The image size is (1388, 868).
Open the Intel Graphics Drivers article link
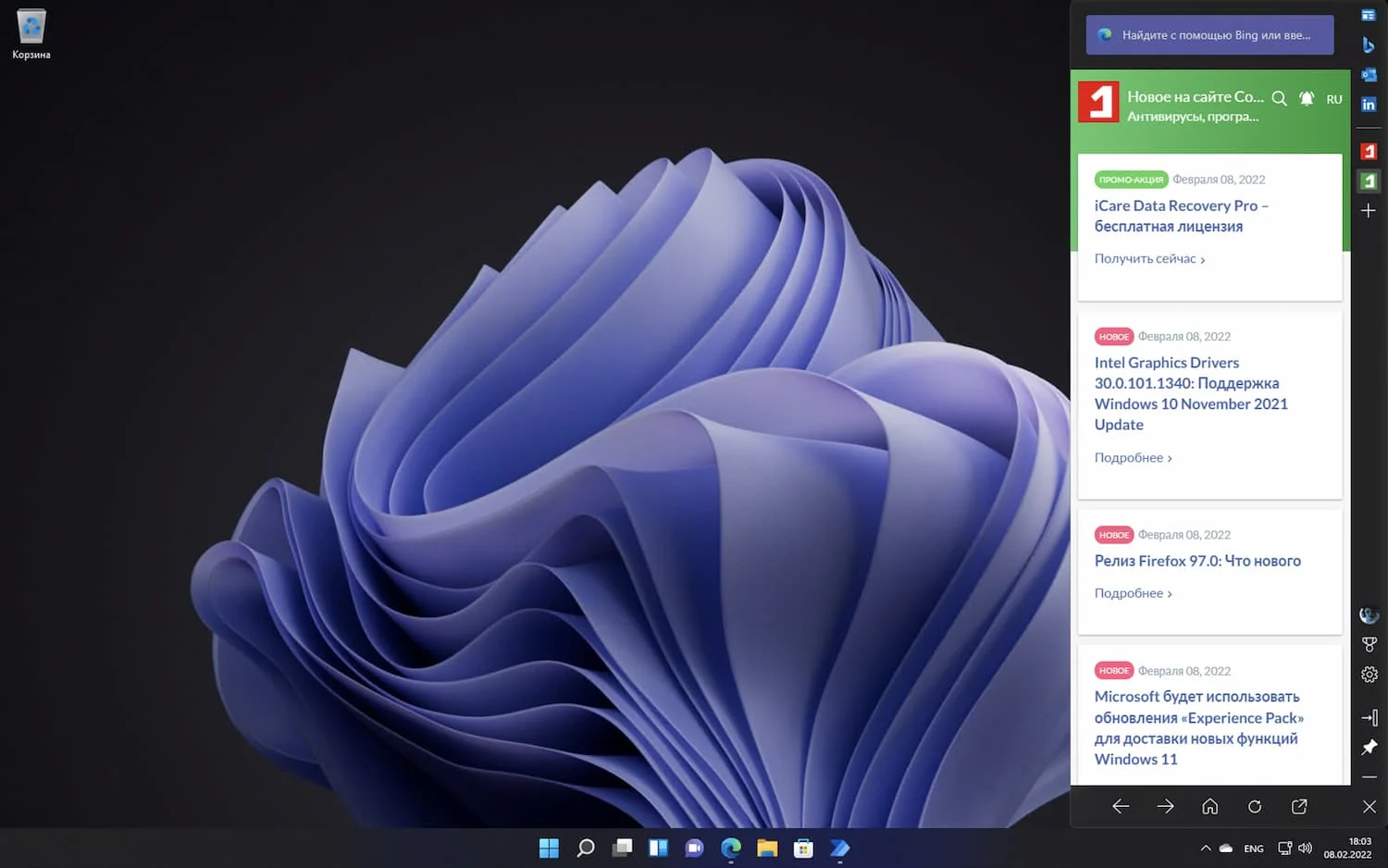coord(1190,393)
